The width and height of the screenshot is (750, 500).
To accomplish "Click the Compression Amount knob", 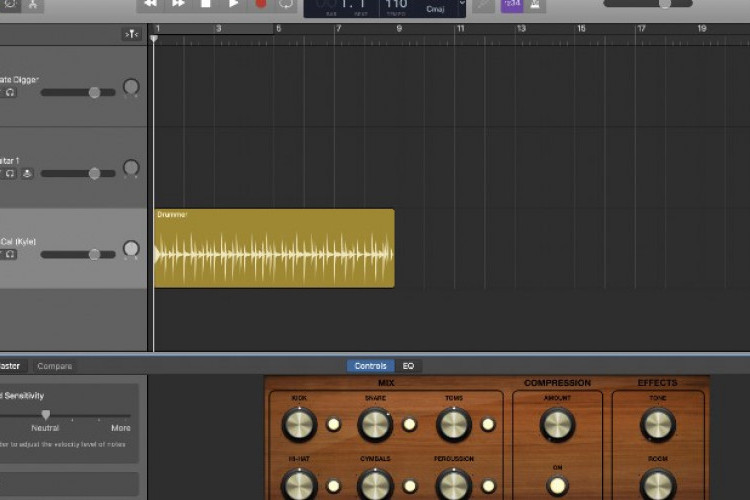I will click(x=557, y=424).
